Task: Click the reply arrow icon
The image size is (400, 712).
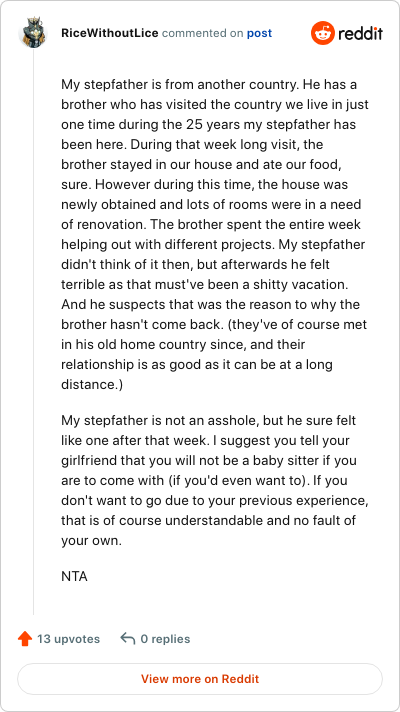Action: [128, 639]
